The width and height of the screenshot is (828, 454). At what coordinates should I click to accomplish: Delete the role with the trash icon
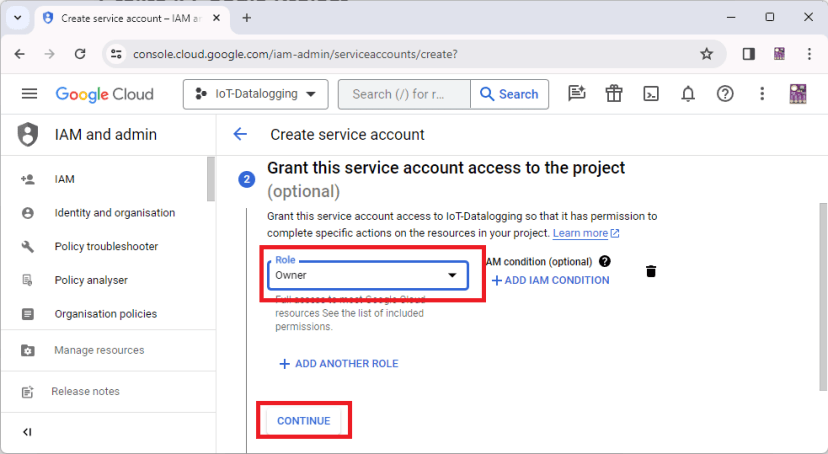[x=651, y=271]
